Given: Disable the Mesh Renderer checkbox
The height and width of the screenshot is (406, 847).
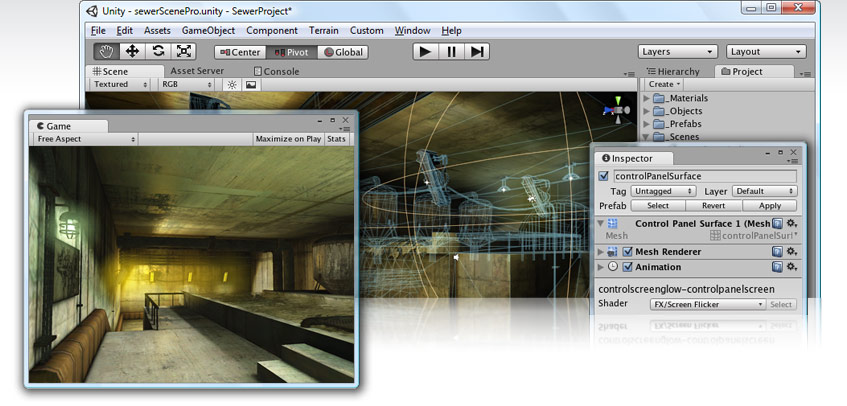Looking at the screenshot, I should tap(627, 252).
